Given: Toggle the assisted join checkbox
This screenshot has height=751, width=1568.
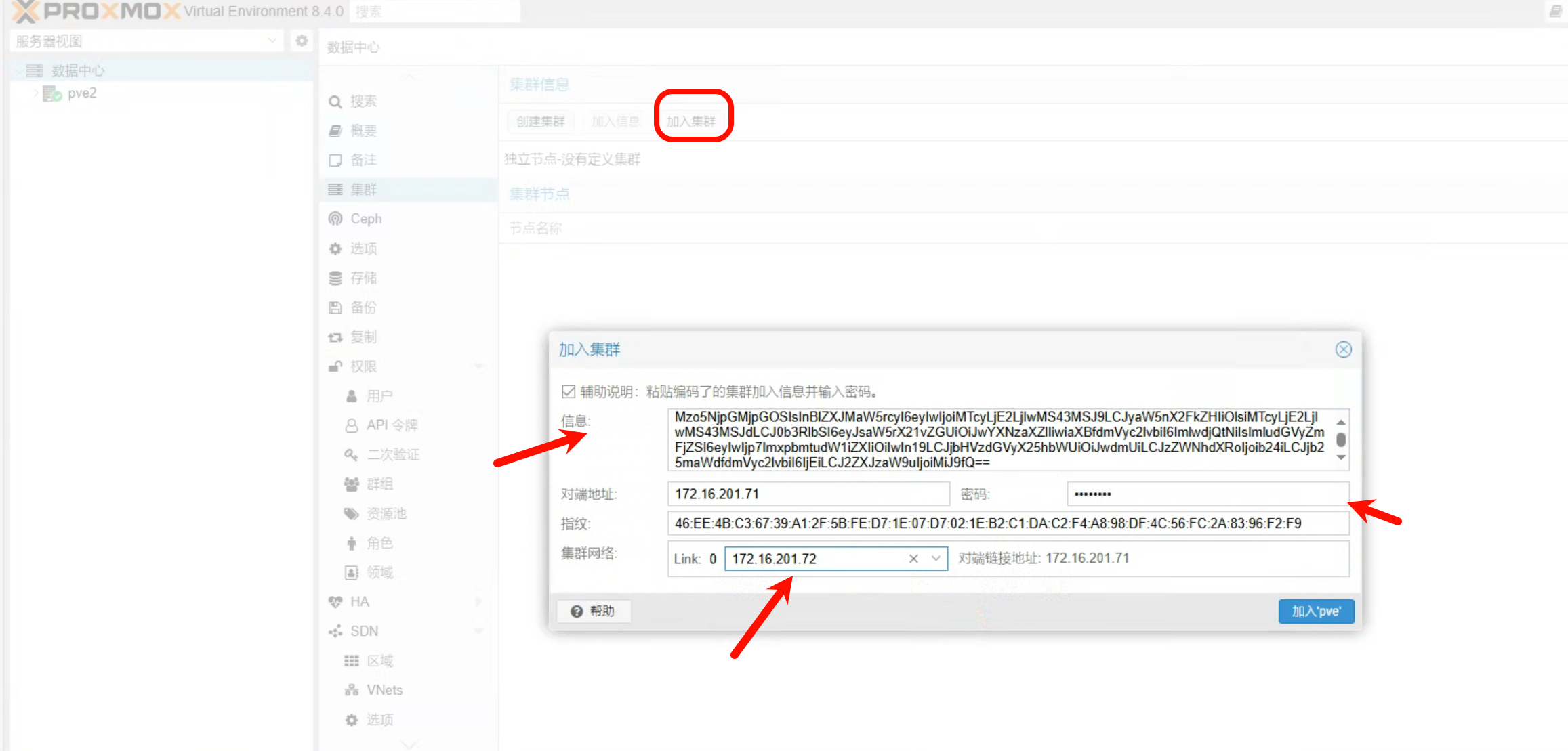Looking at the screenshot, I should 569,391.
